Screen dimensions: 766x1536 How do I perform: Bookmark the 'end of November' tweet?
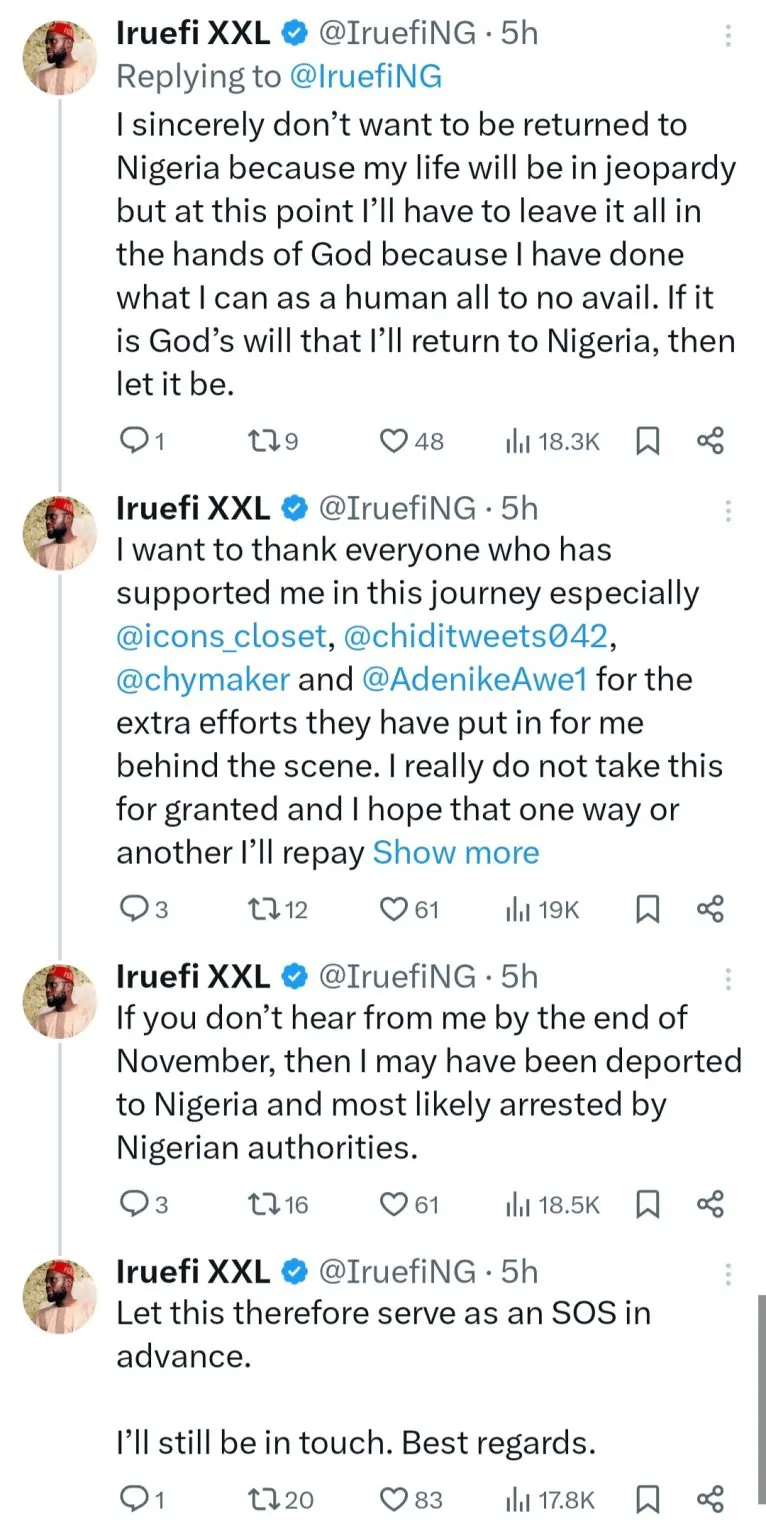pyautogui.click(x=648, y=1204)
